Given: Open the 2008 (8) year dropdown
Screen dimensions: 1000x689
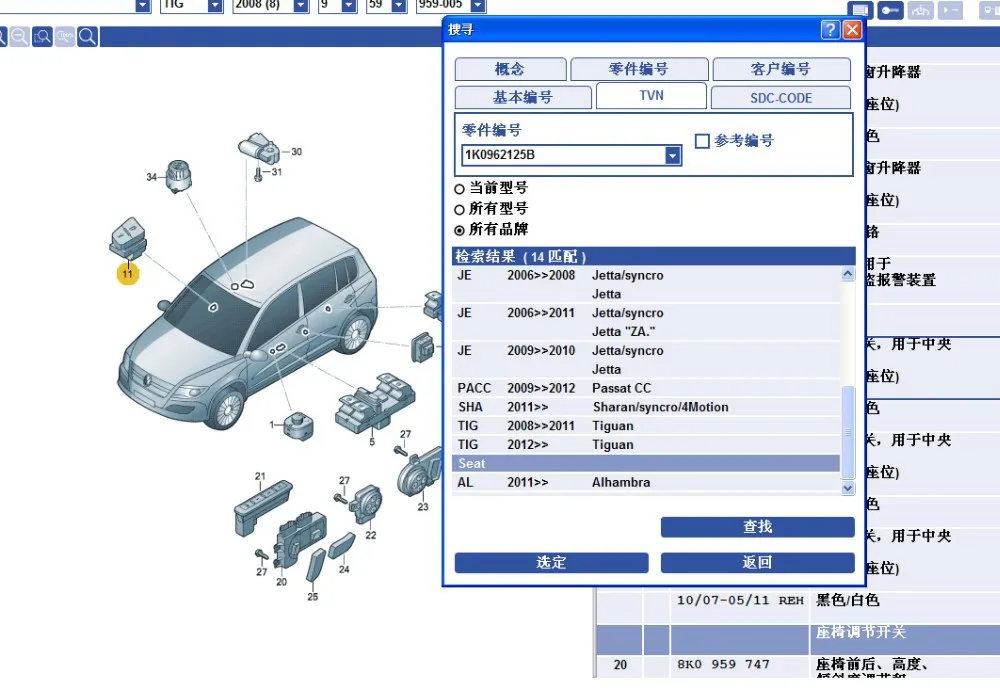Looking at the screenshot, I should pos(300,6).
